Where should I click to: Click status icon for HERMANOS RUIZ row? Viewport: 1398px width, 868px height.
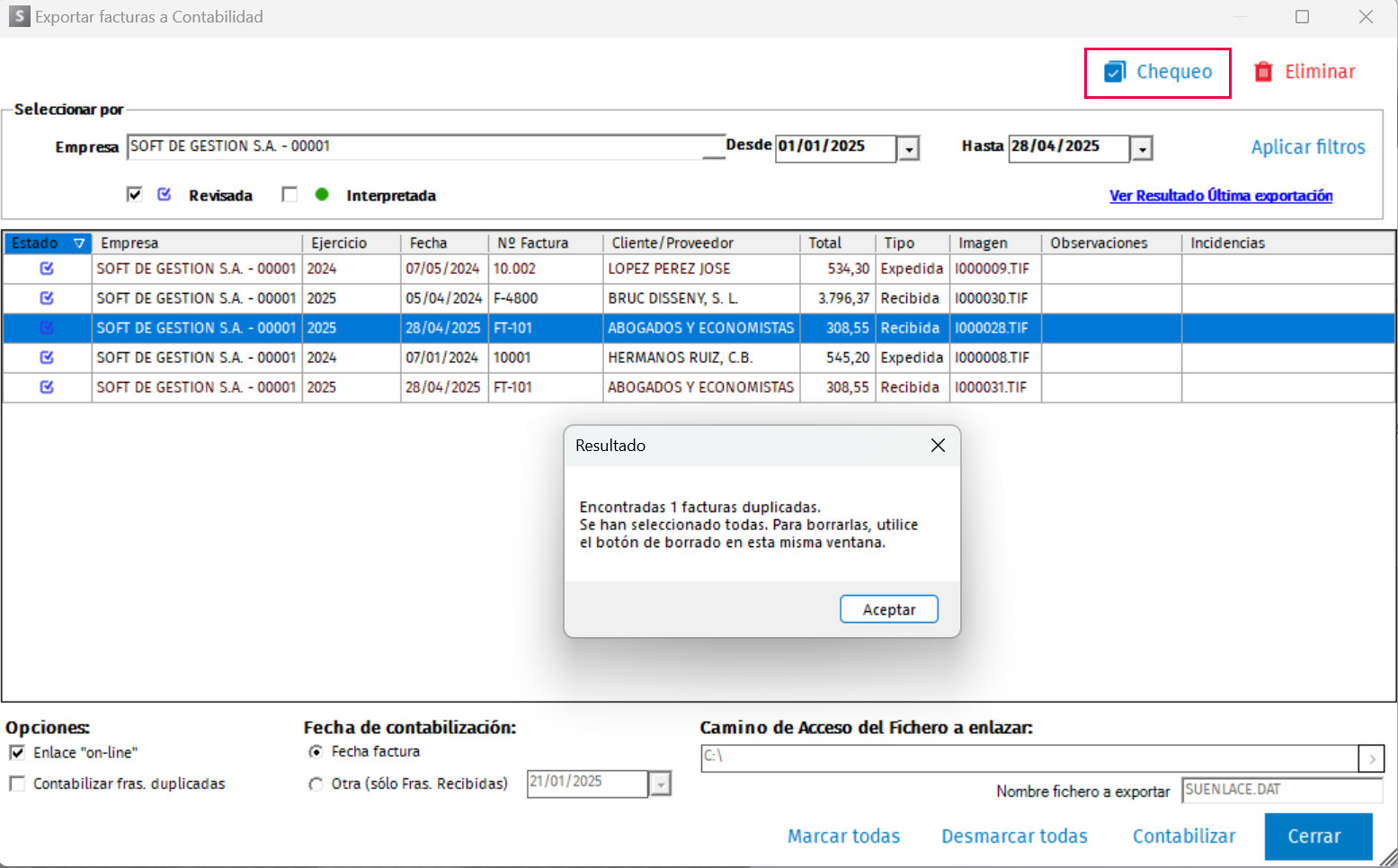point(47,358)
